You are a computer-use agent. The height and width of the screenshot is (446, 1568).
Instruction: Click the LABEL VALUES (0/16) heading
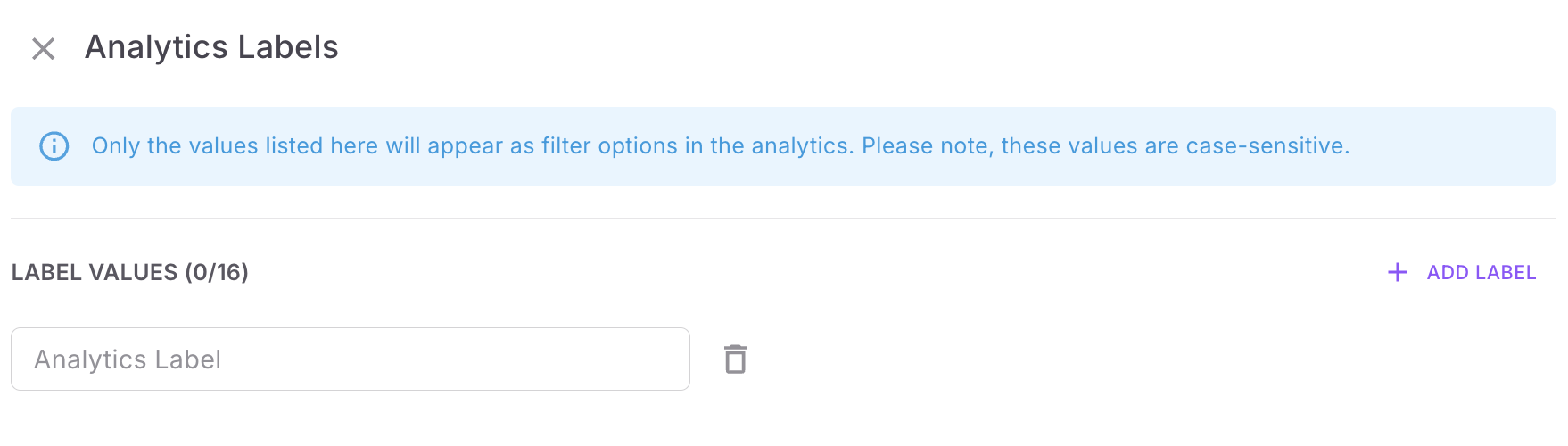(130, 272)
